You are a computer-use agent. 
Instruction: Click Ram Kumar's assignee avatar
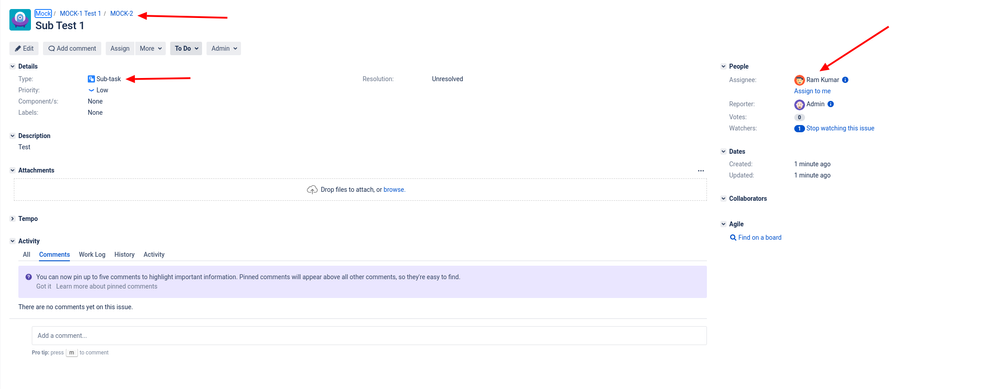click(799, 80)
